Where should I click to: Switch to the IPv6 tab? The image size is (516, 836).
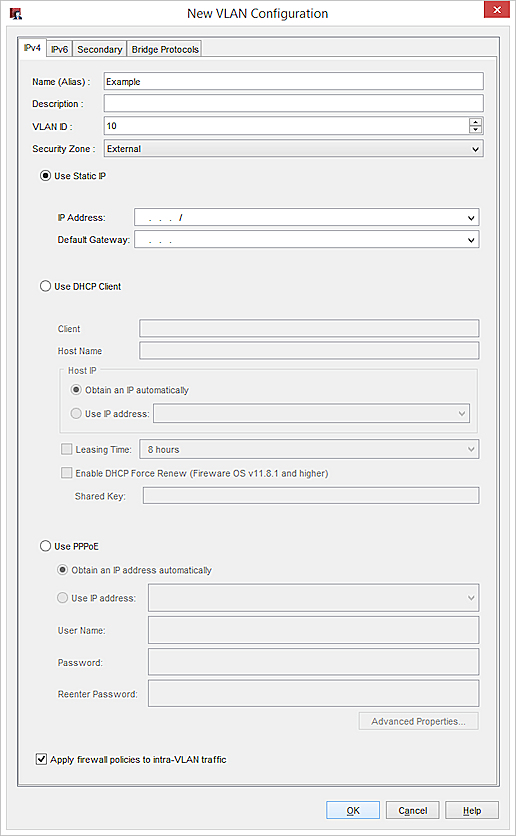(x=59, y=49)
